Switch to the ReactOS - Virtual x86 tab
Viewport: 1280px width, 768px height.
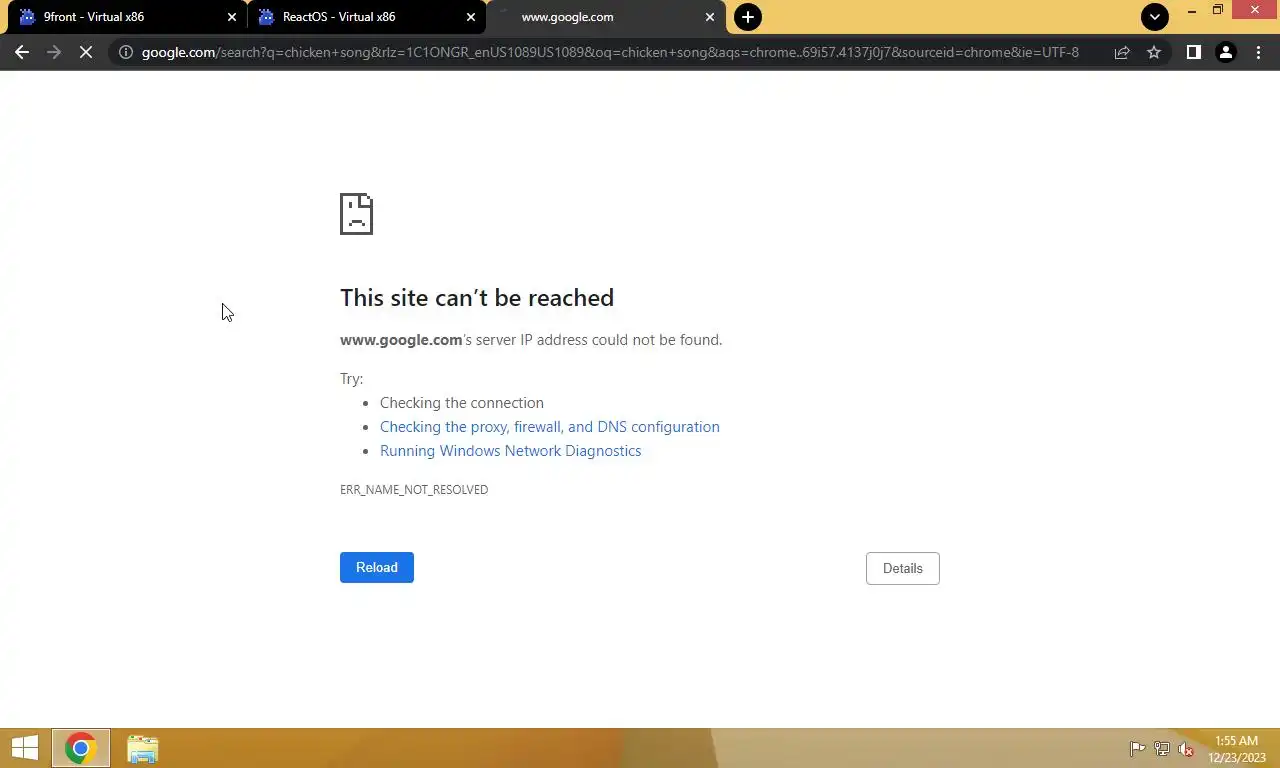[x=366, y=17]
